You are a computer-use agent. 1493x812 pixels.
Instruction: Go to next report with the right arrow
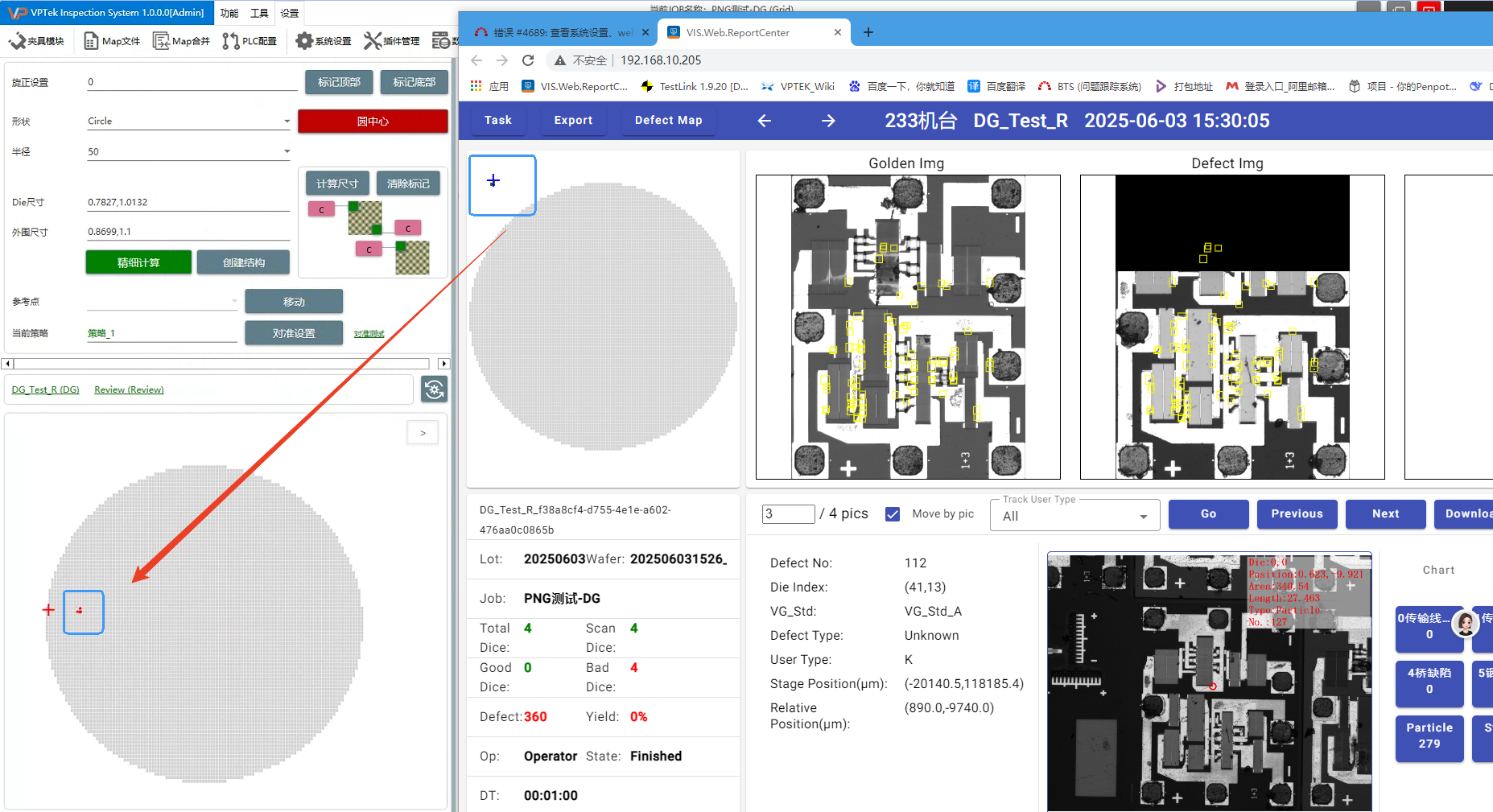click(x=828, y=121)
